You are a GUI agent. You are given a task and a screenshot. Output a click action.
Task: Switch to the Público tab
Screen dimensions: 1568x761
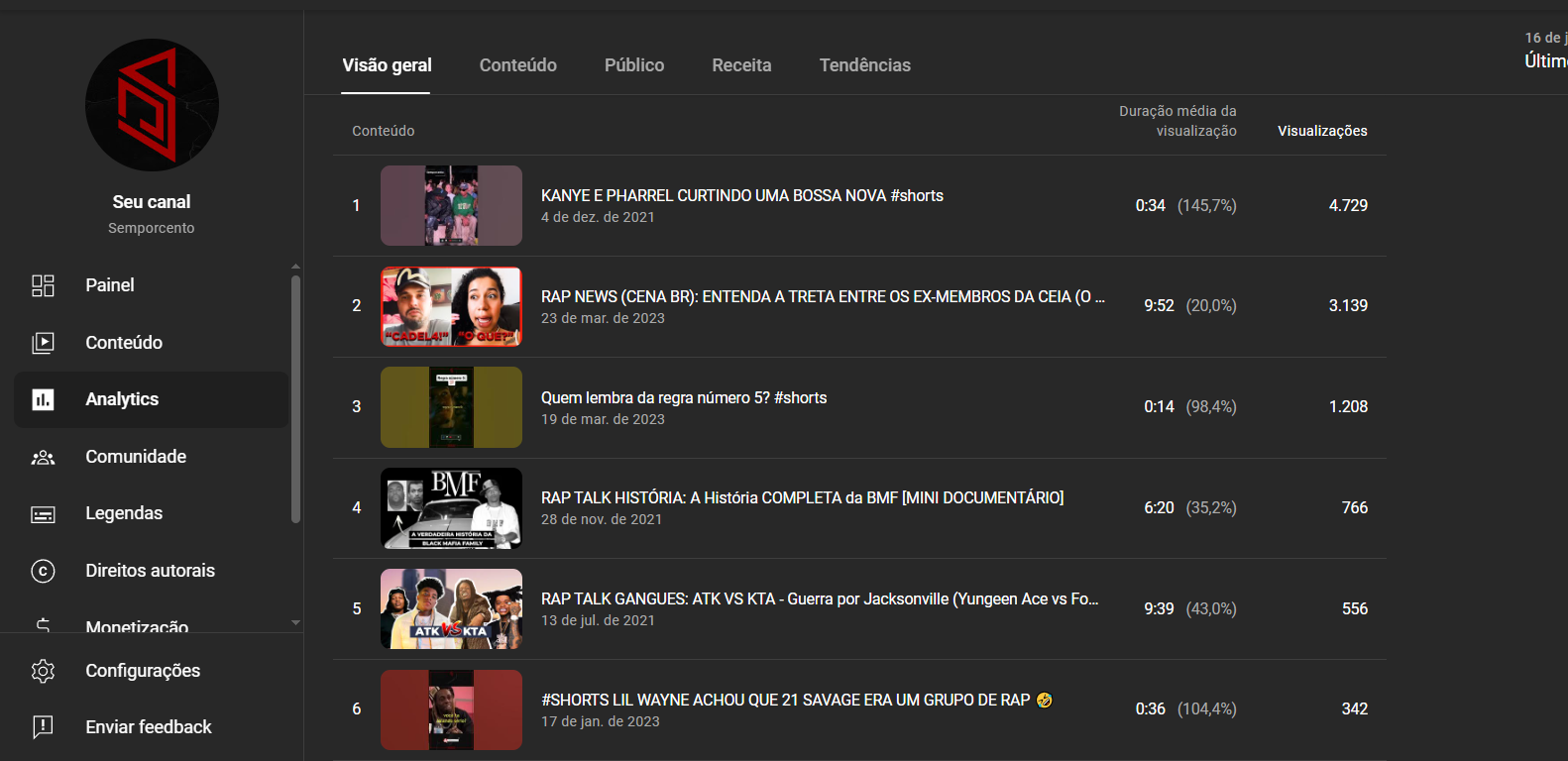point(634,65)
